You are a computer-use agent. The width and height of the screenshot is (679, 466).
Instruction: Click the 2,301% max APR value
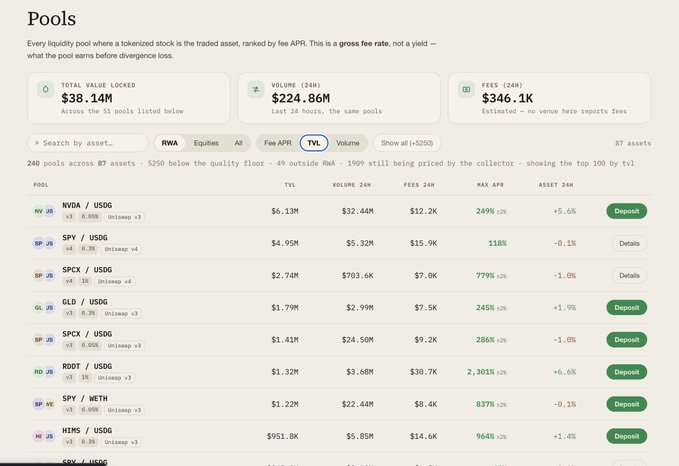pyautogui.click(x=480, y=372)
